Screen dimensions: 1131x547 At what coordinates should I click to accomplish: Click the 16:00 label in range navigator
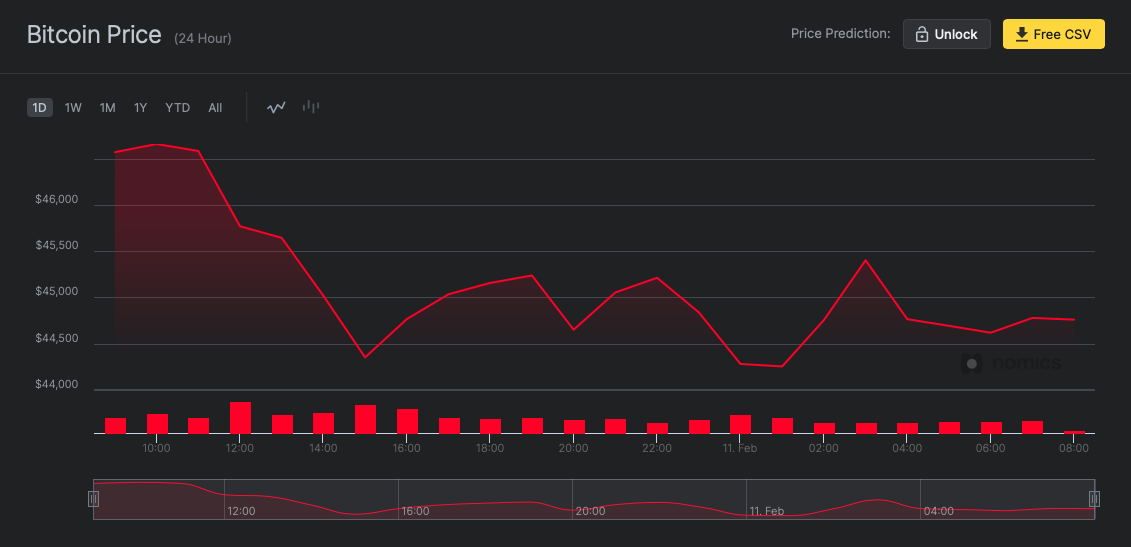[415, 511]
